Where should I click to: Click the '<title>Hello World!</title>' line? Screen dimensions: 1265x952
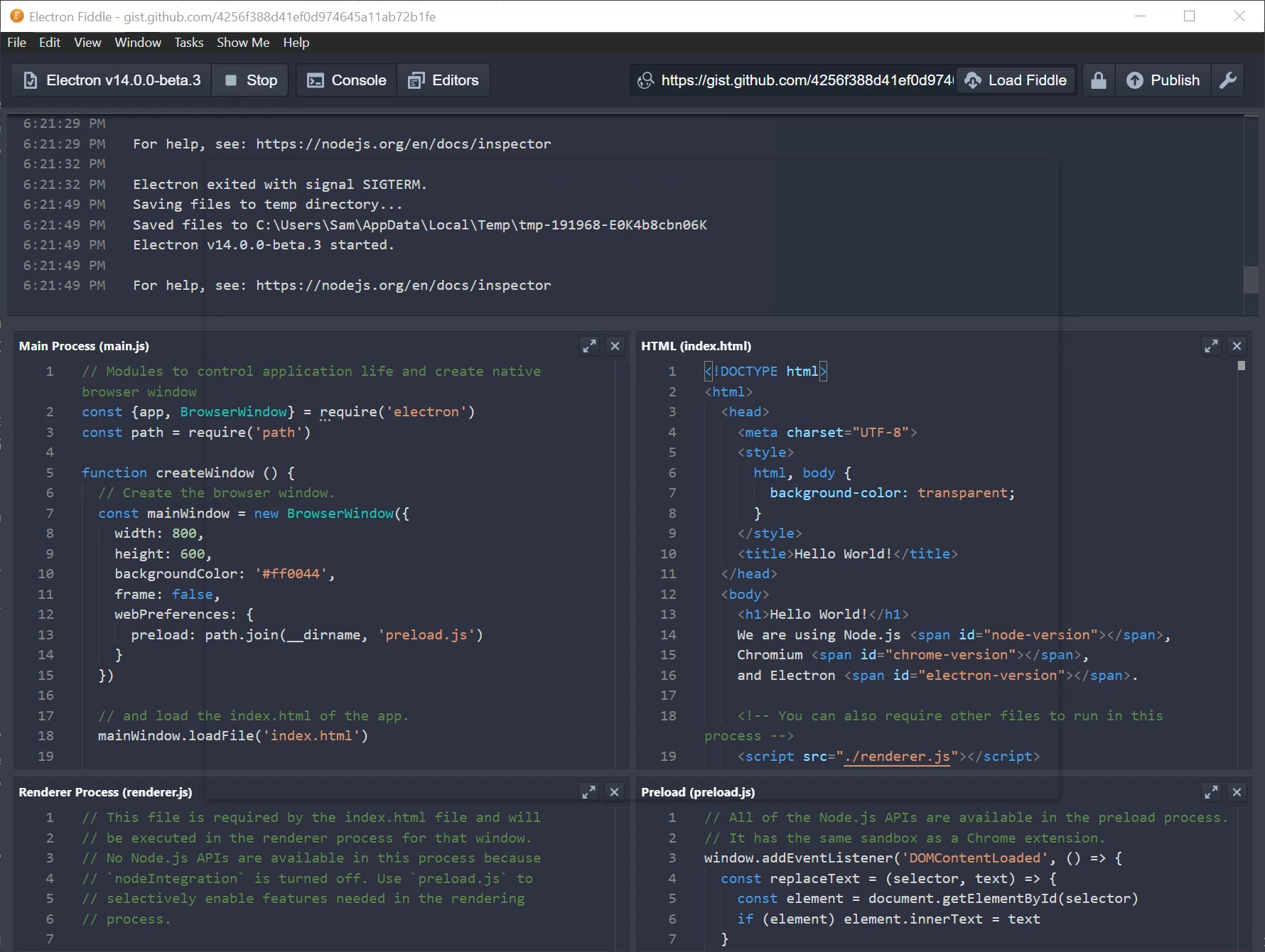[847, 554]
